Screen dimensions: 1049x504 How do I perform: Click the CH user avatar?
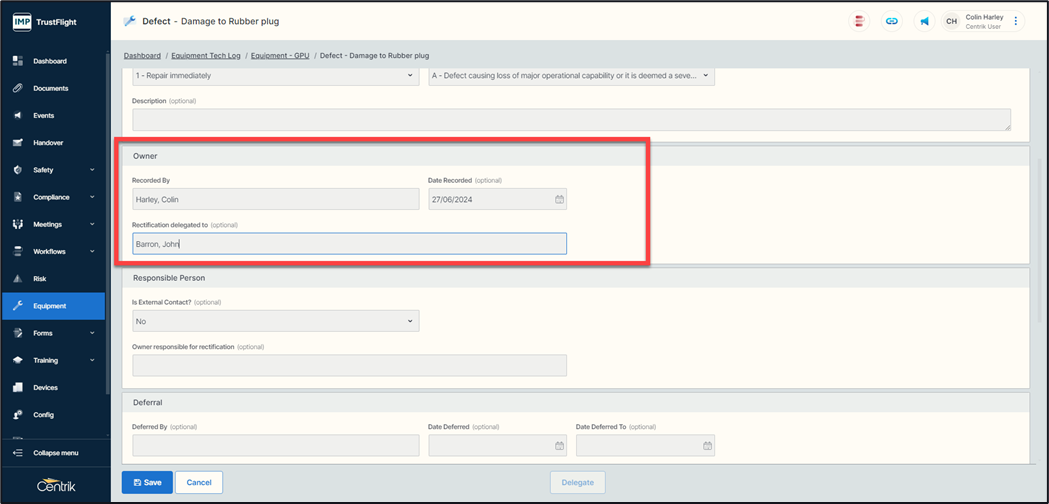point(951,21)
